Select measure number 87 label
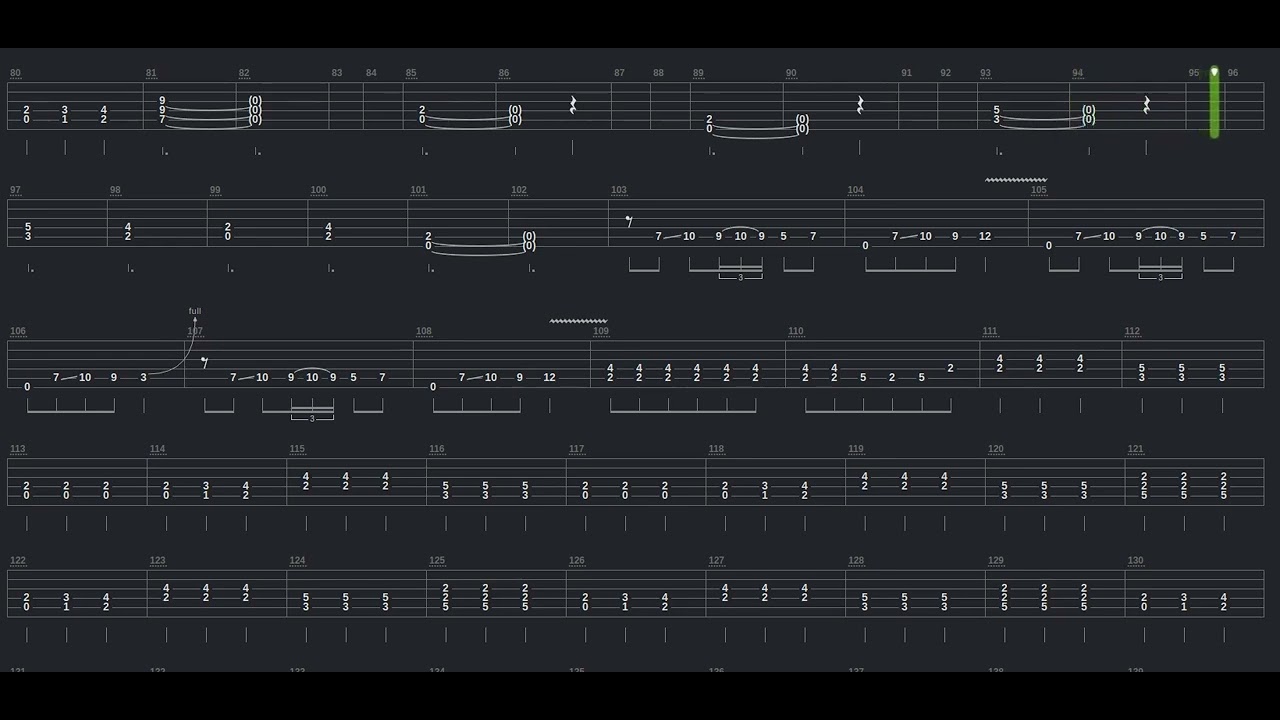1280x720 pixels. 619,73
